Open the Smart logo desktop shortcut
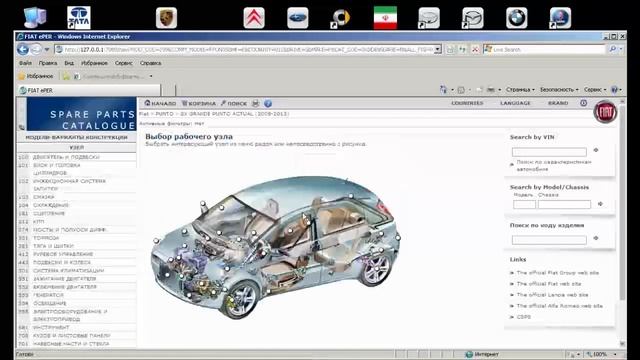Image resolution: width=640 pixels, height=360 pixels. tap(341, 18)
